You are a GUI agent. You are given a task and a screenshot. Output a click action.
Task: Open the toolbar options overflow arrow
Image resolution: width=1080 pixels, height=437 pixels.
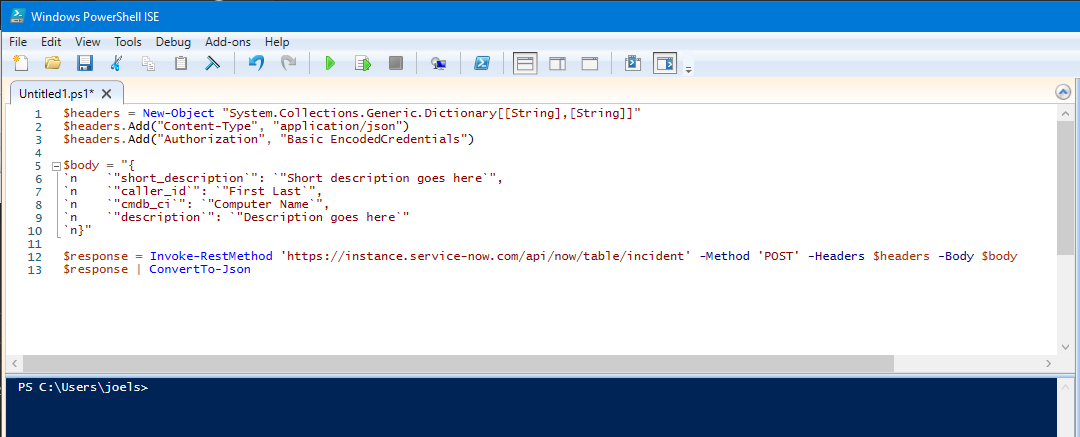688,68
